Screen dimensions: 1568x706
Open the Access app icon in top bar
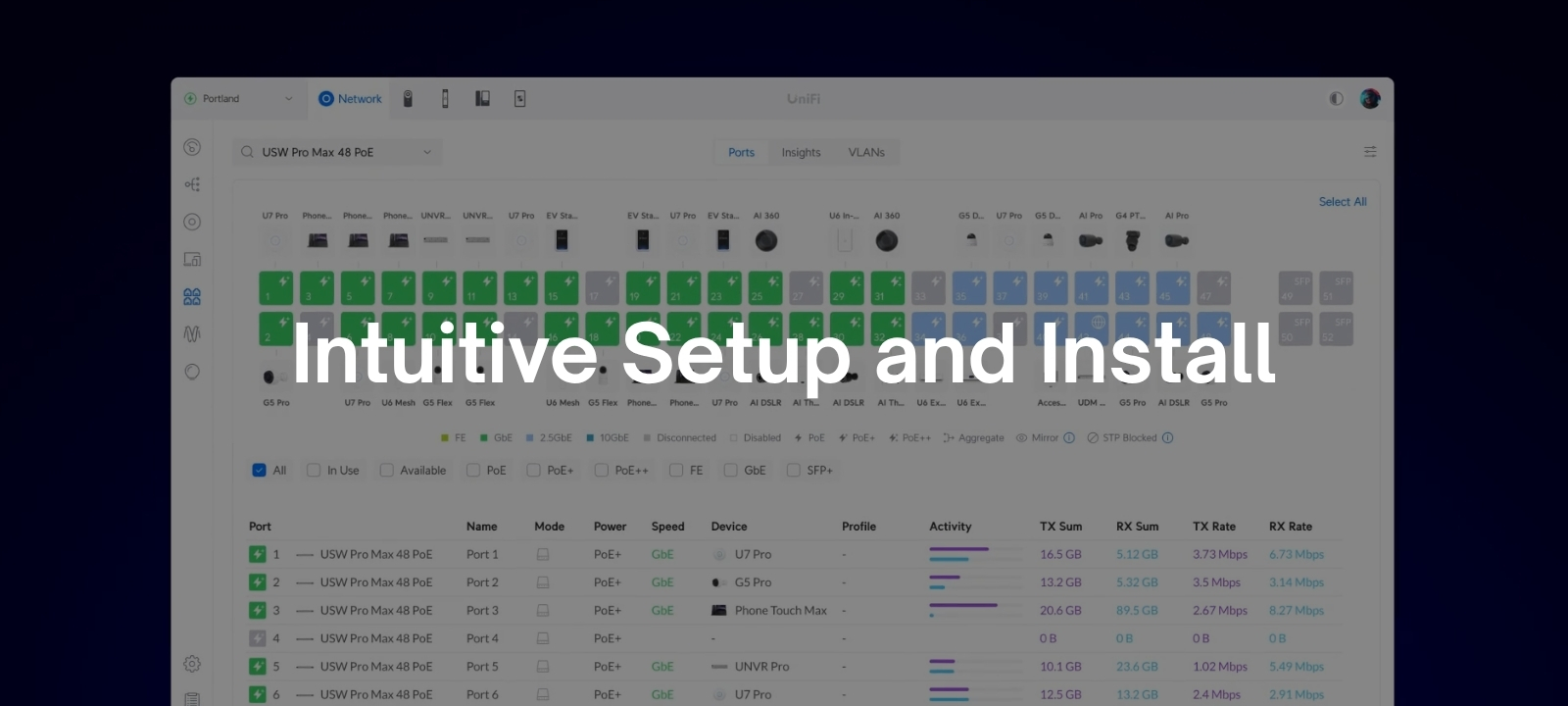[x=445, y=99]
